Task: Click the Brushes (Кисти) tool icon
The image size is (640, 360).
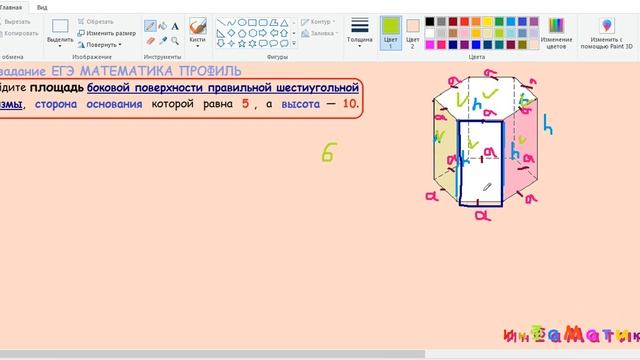Action: pyautogui.click(x=198, y=26)
